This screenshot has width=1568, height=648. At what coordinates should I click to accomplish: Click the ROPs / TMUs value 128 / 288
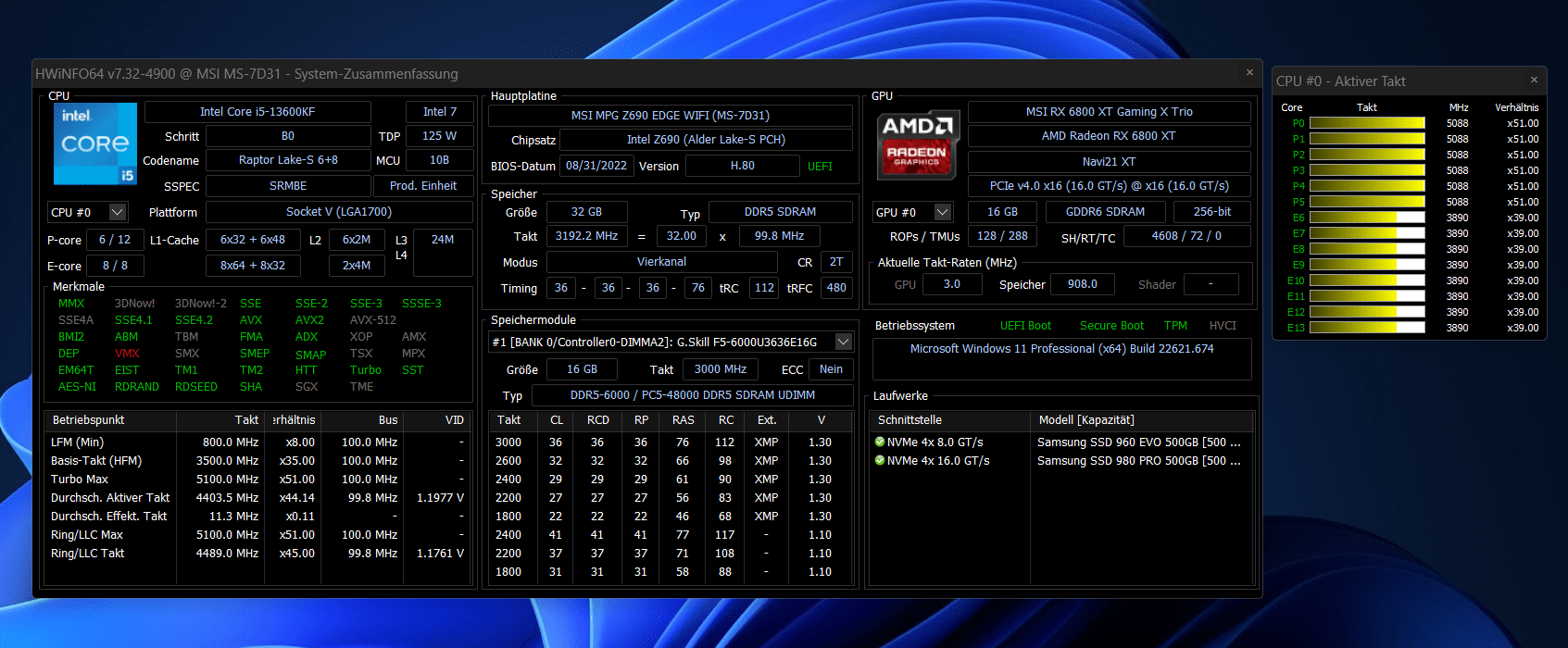(1002, 236)
